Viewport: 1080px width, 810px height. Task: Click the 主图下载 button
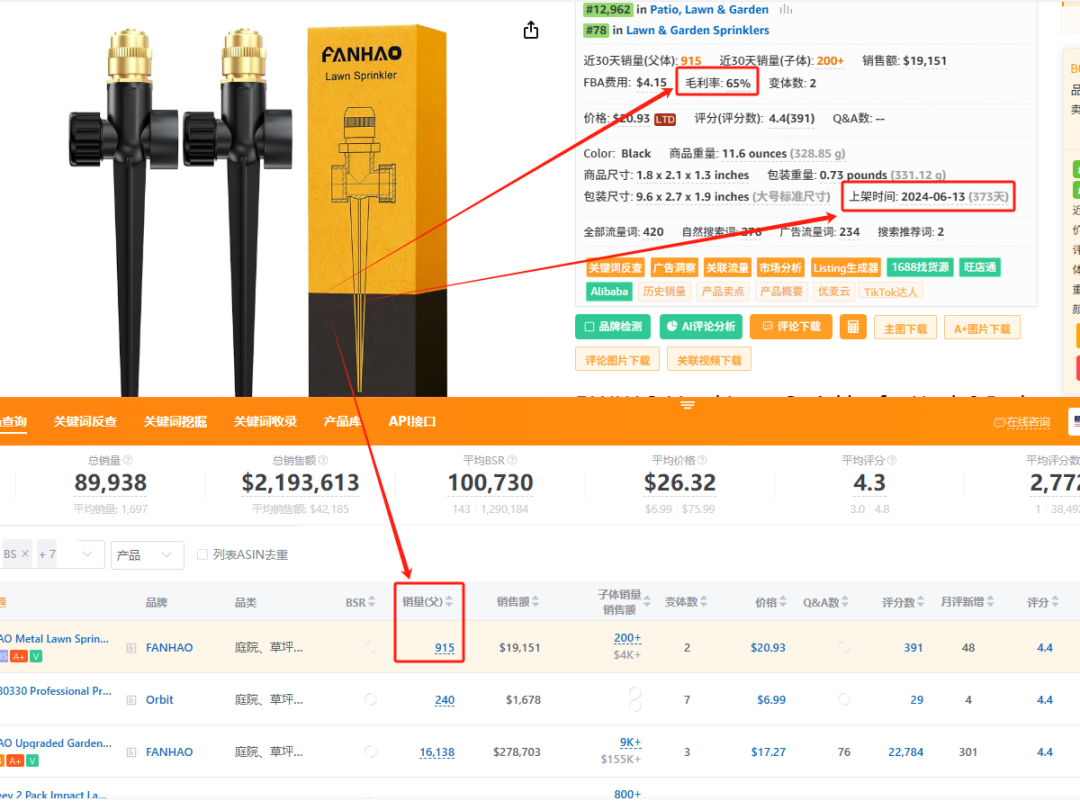point(905,329)
